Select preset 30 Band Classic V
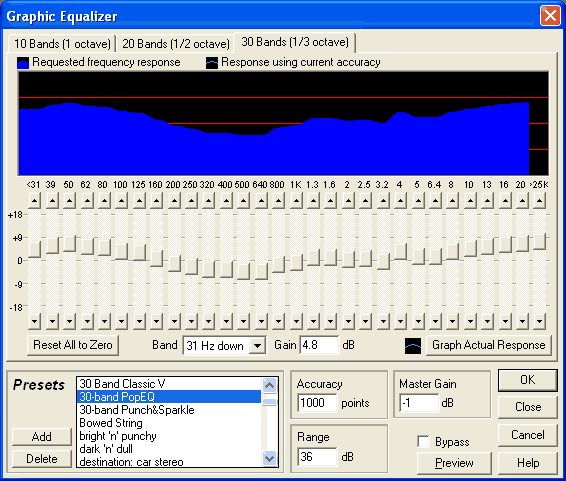This screenshot has height=481, width=566. (169, 384)
